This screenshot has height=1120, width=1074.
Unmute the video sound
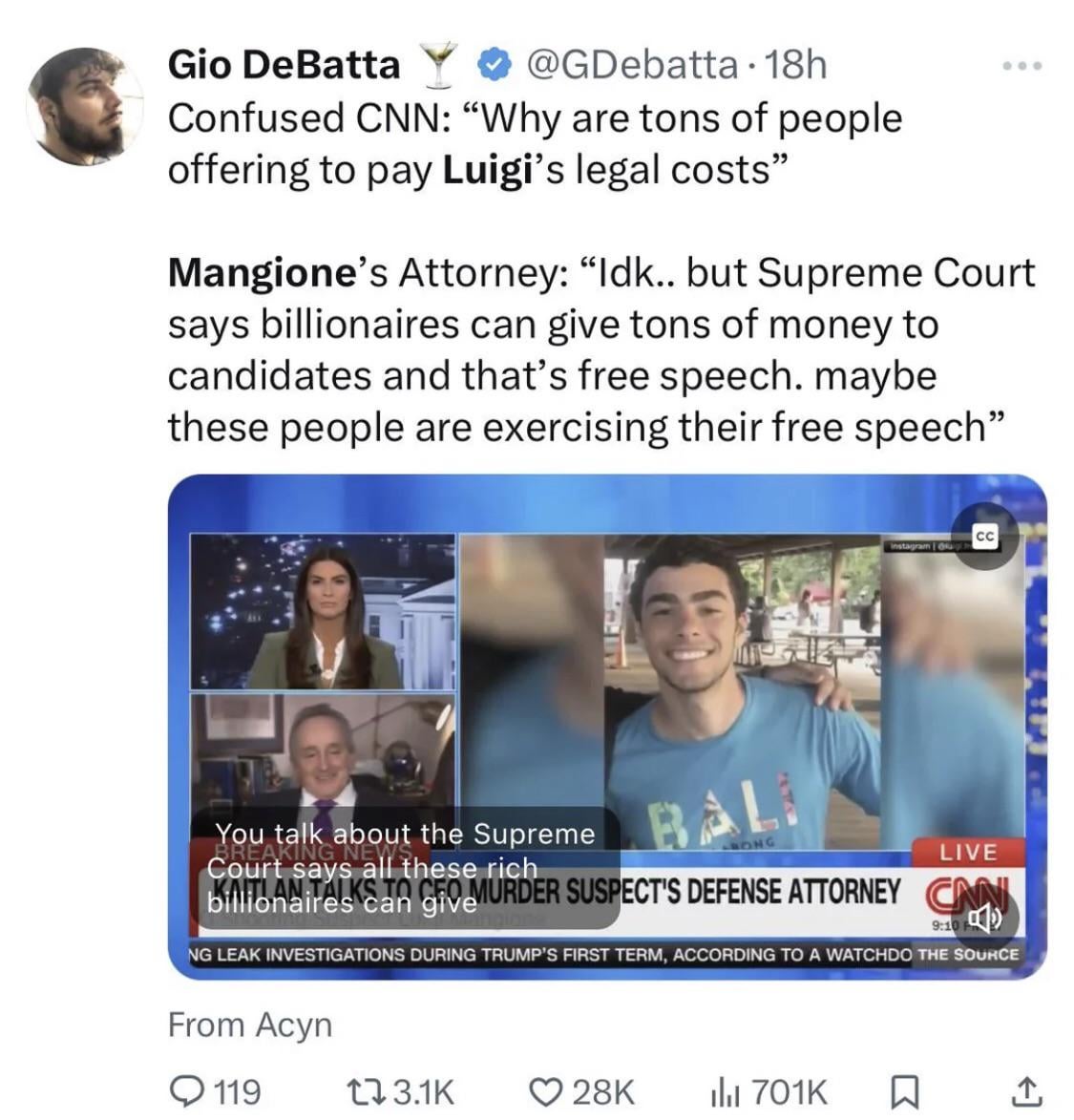(985, 918)
